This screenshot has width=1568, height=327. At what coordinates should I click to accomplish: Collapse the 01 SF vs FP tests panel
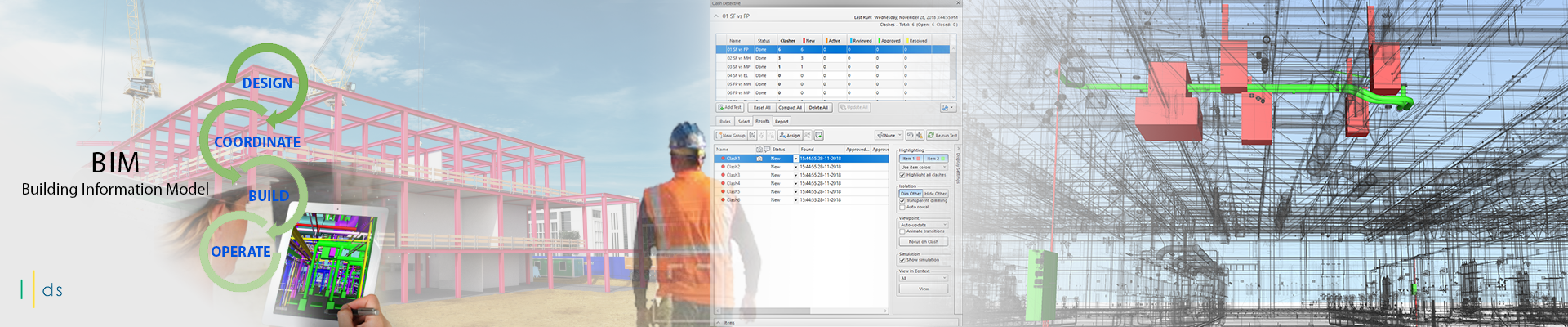click(716, 16)
